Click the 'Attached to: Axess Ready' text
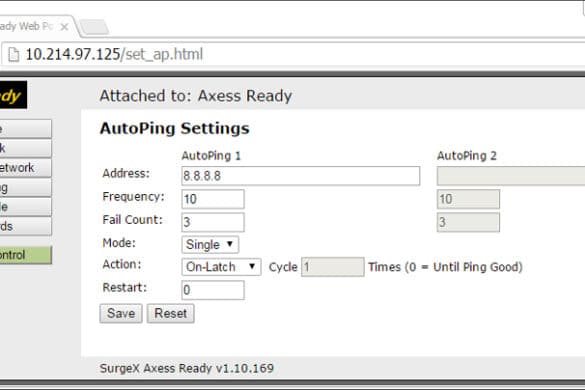Viewport: 585px width, 390px height. point(195,96)
